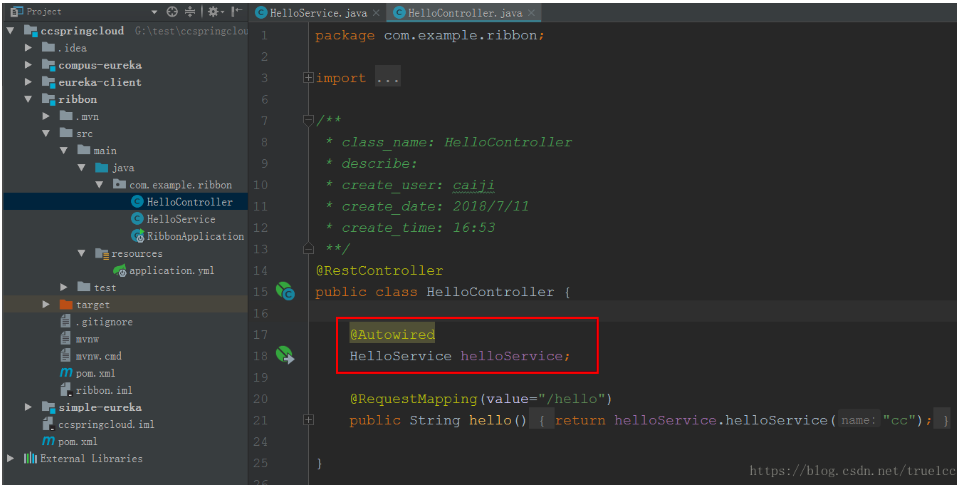Switch to the HelloService.java tab
957x486 pixels.
click(319, 13)
